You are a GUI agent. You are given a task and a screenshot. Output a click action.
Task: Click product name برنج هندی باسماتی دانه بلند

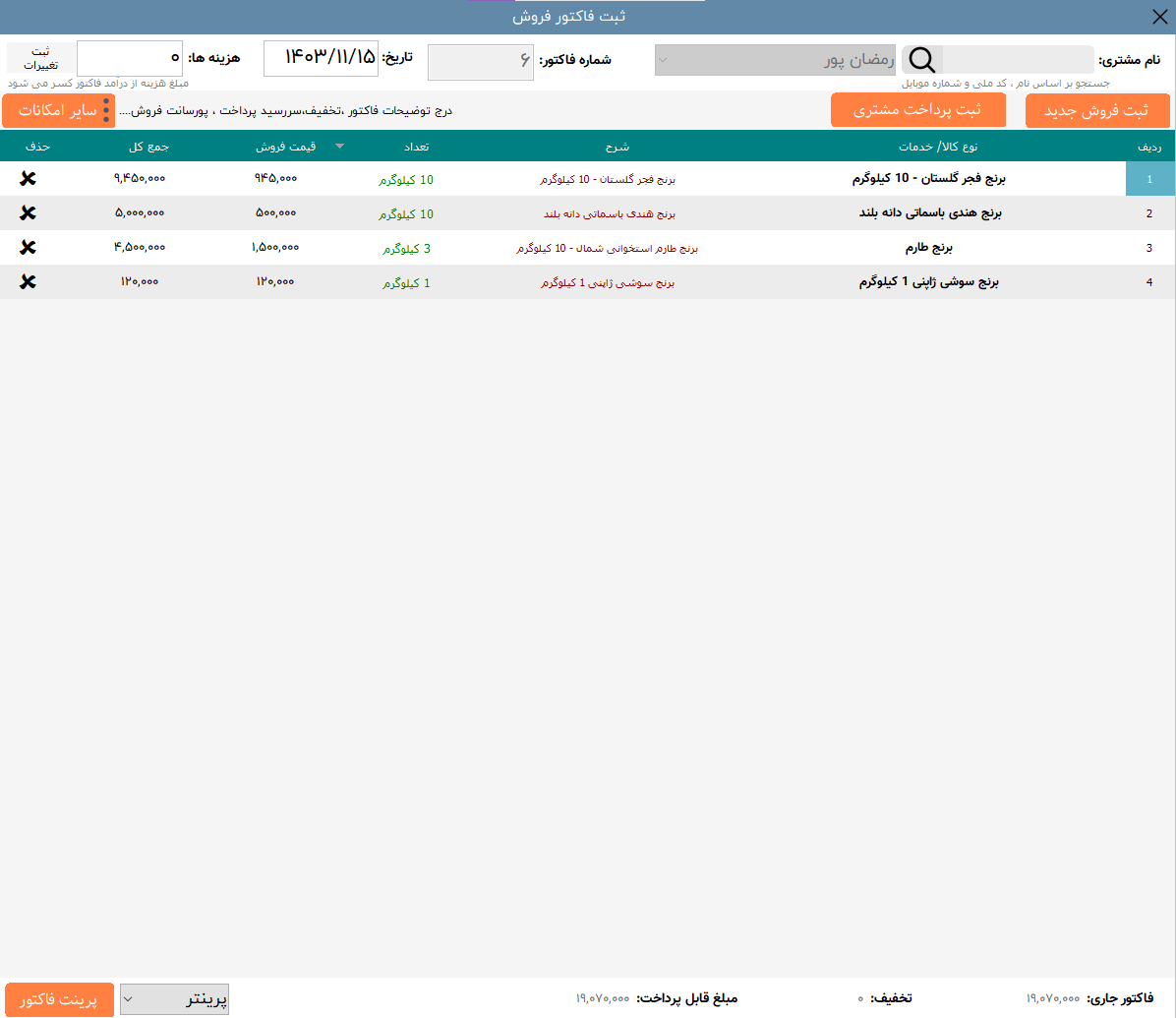[930, 213]
